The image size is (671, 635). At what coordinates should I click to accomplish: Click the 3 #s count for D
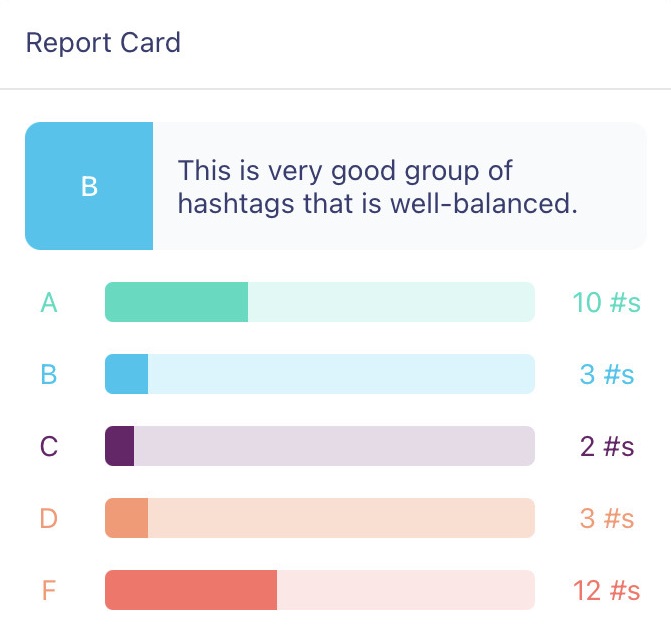point(607,518)
